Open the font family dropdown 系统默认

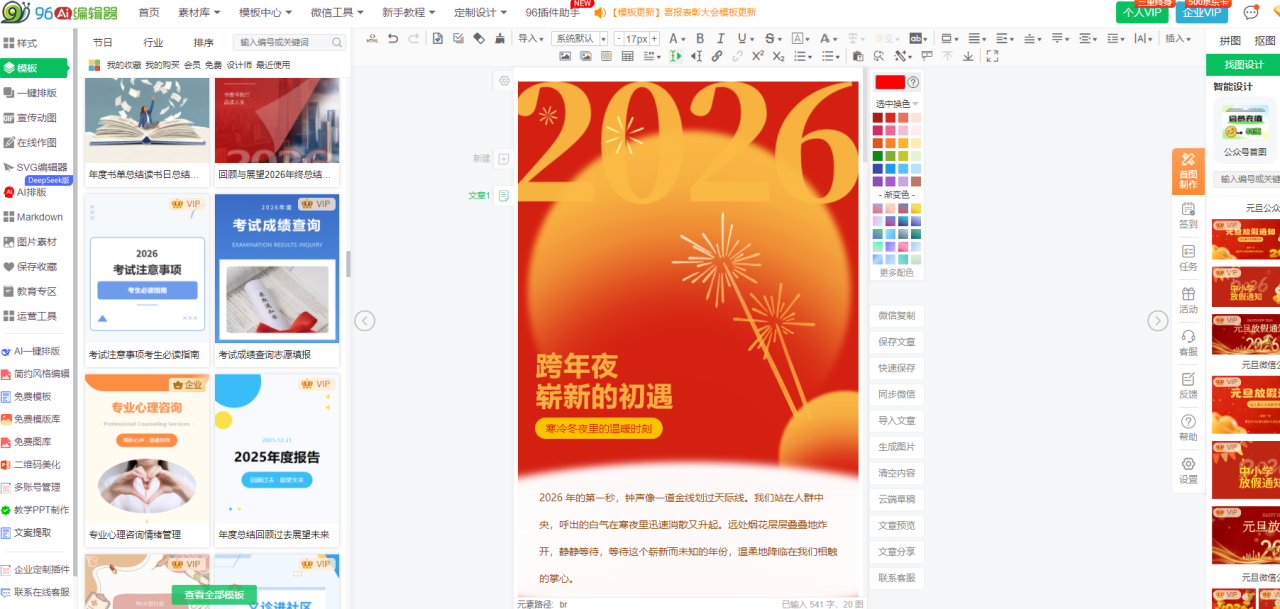pyautogui.click(x=580, y=39)
